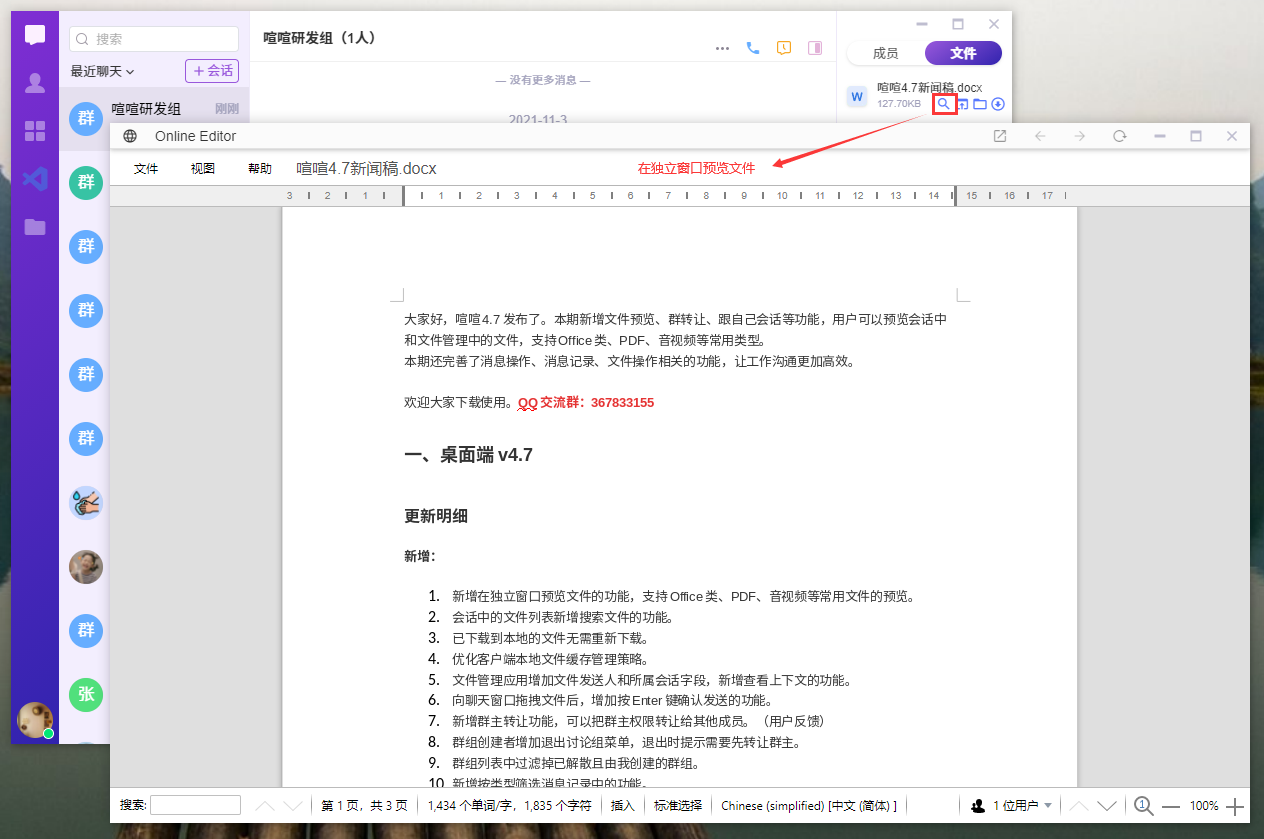The height and width of the screenshot is (839, 1264).
Task: Click the globe icon in Online Editor title
Action: (x=130, y=136)
